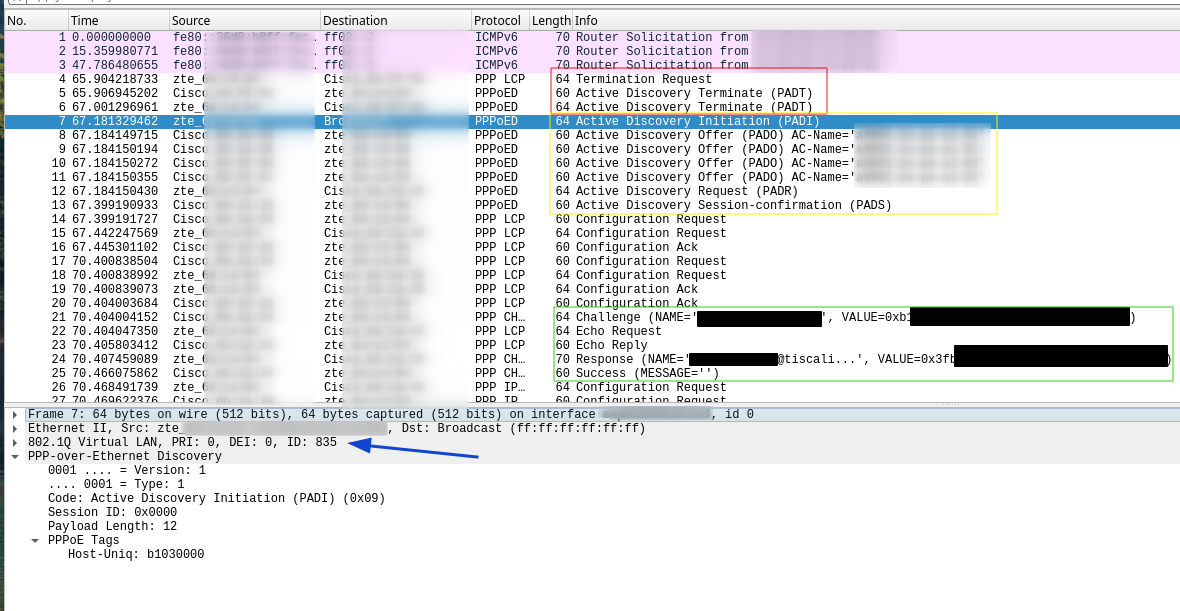Expand the 802.1Q Virtual LAN section
The width and height of the screenshot is (1180, 611).
pos(14,442)
